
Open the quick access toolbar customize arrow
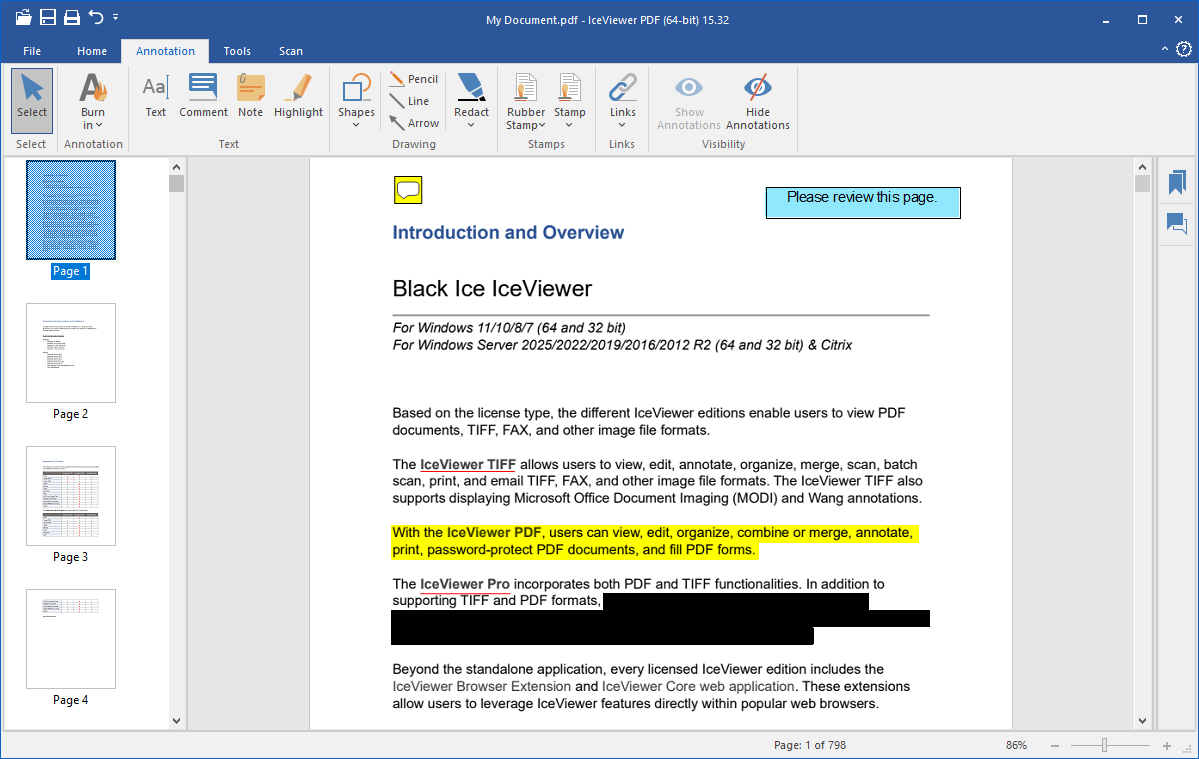(x=115, y=17)
